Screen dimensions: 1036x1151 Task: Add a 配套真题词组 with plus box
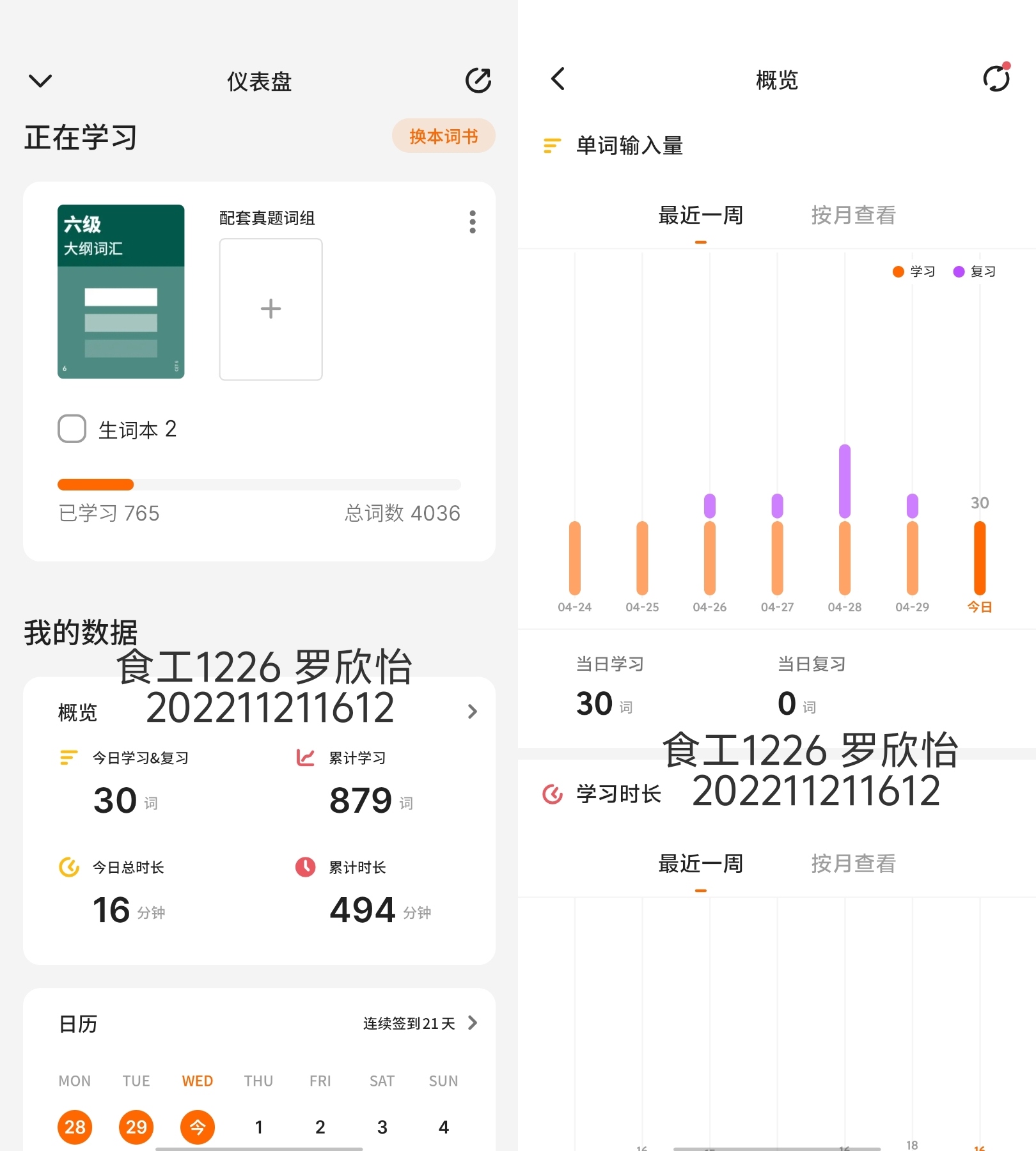point(271,309)
